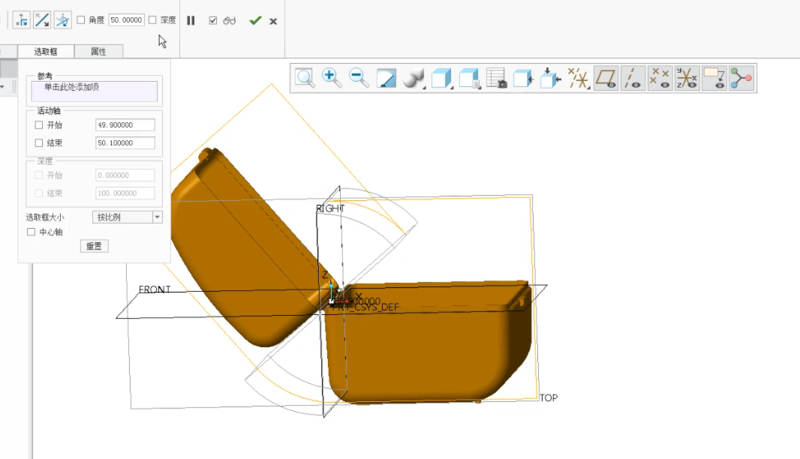Viewport: 800px width, 459px height.
Task: Pause the feature with the pause icon
Action: [x=191, y=20]
